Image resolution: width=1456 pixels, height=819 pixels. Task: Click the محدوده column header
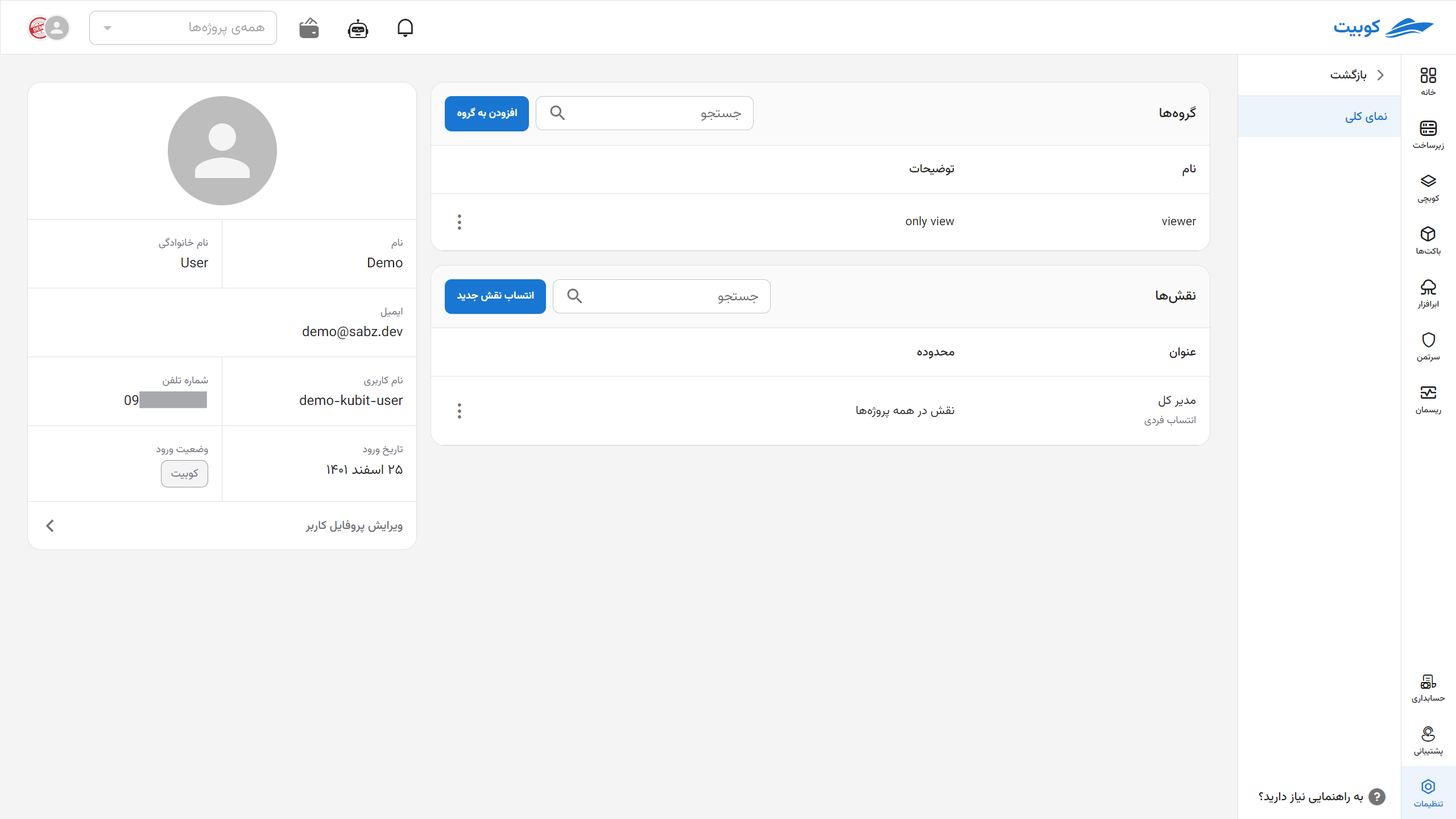936,352
